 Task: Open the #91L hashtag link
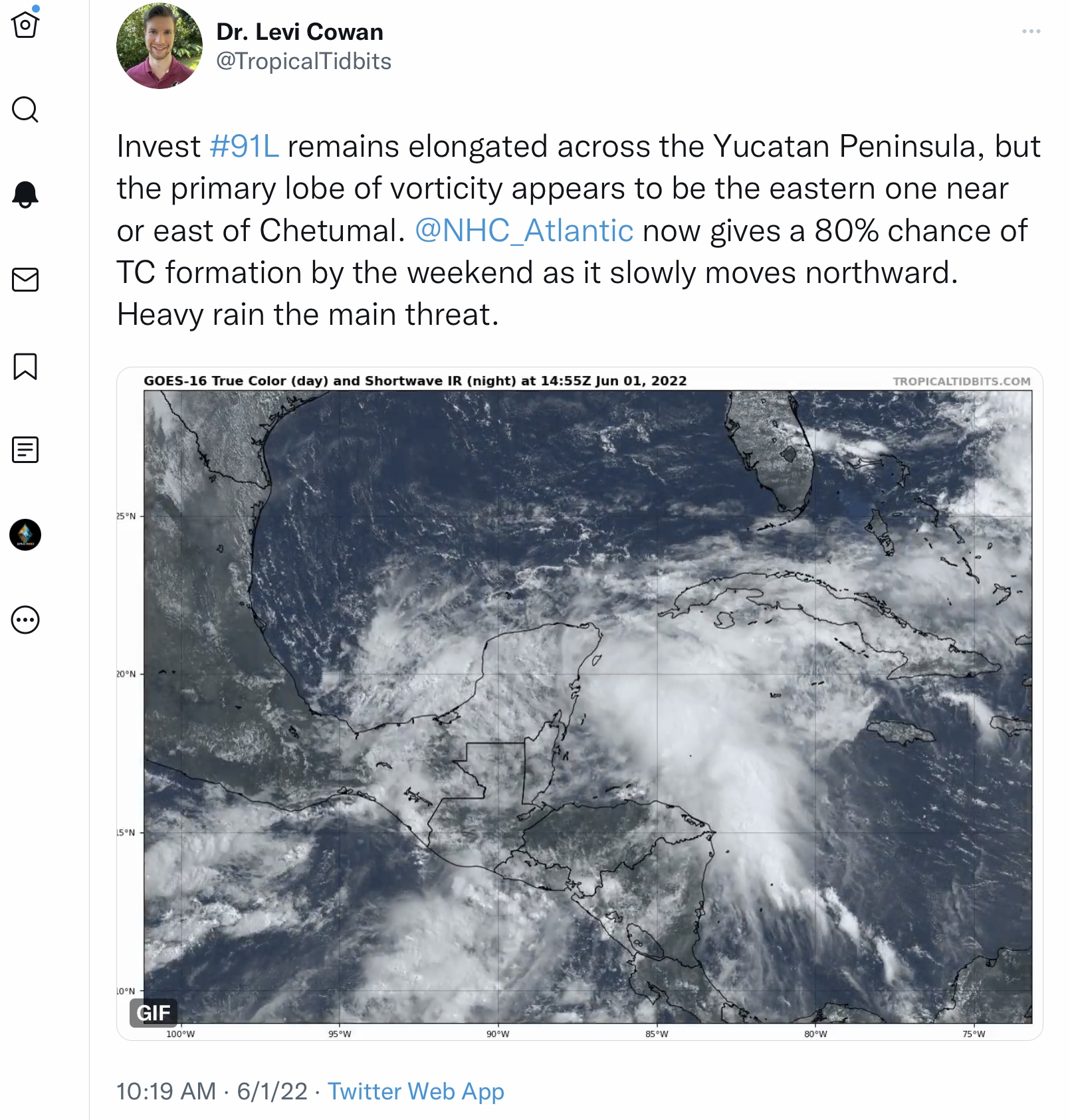click(244, 146)
